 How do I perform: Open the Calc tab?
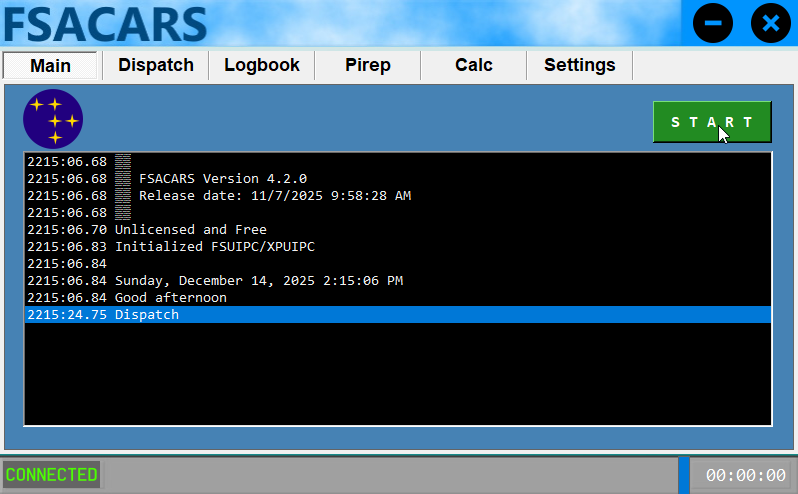[x=474, y=66]
